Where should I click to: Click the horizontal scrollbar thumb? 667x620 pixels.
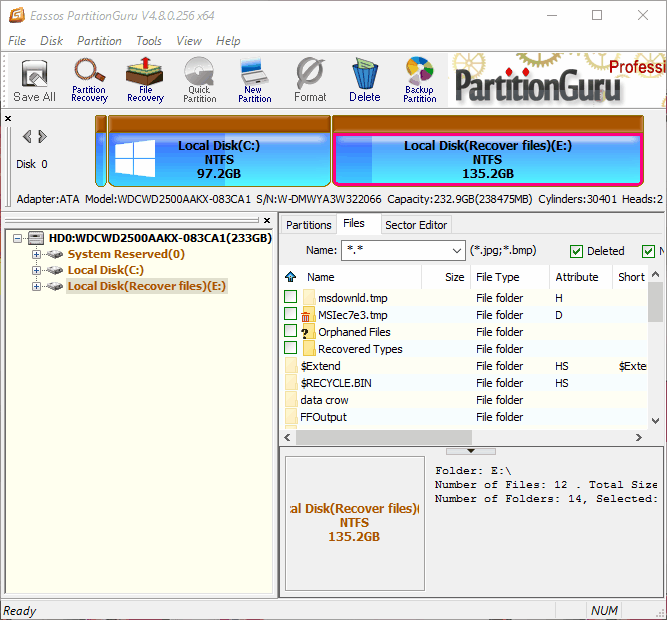click(384, 438)
